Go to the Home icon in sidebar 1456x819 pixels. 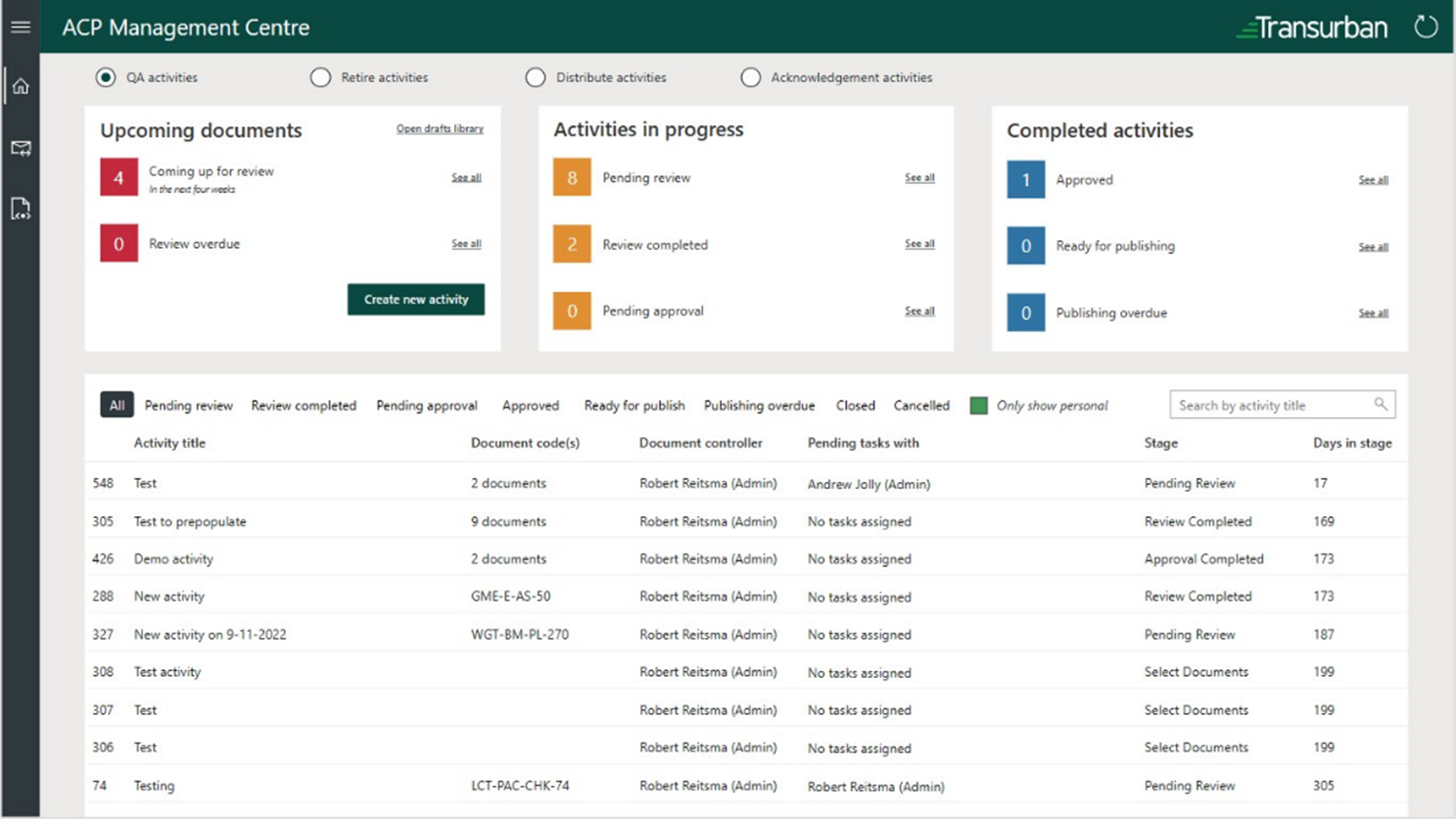pyautogui.click(x=21, y=87)
